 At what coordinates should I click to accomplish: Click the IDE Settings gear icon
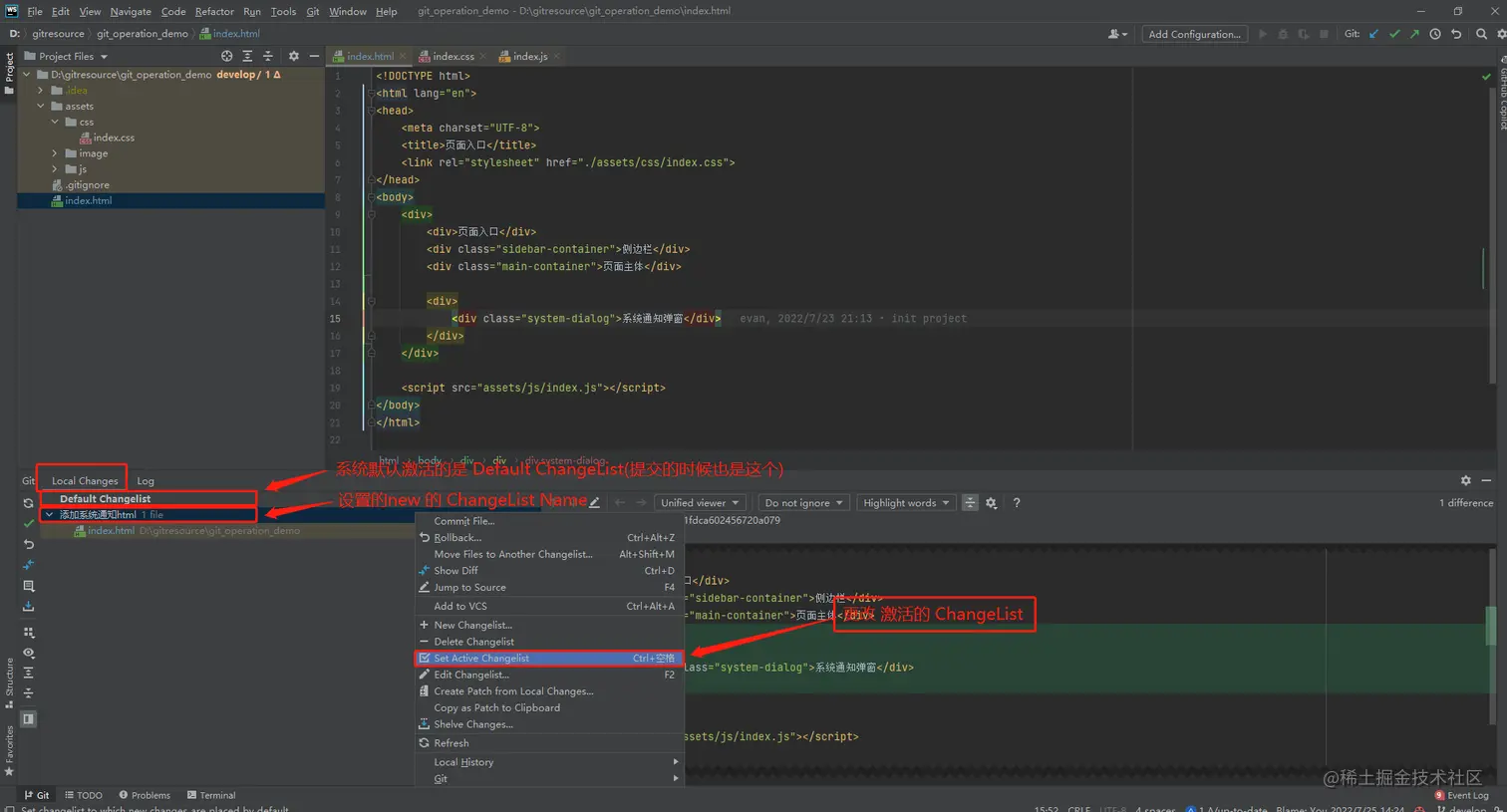(1501, 33)
